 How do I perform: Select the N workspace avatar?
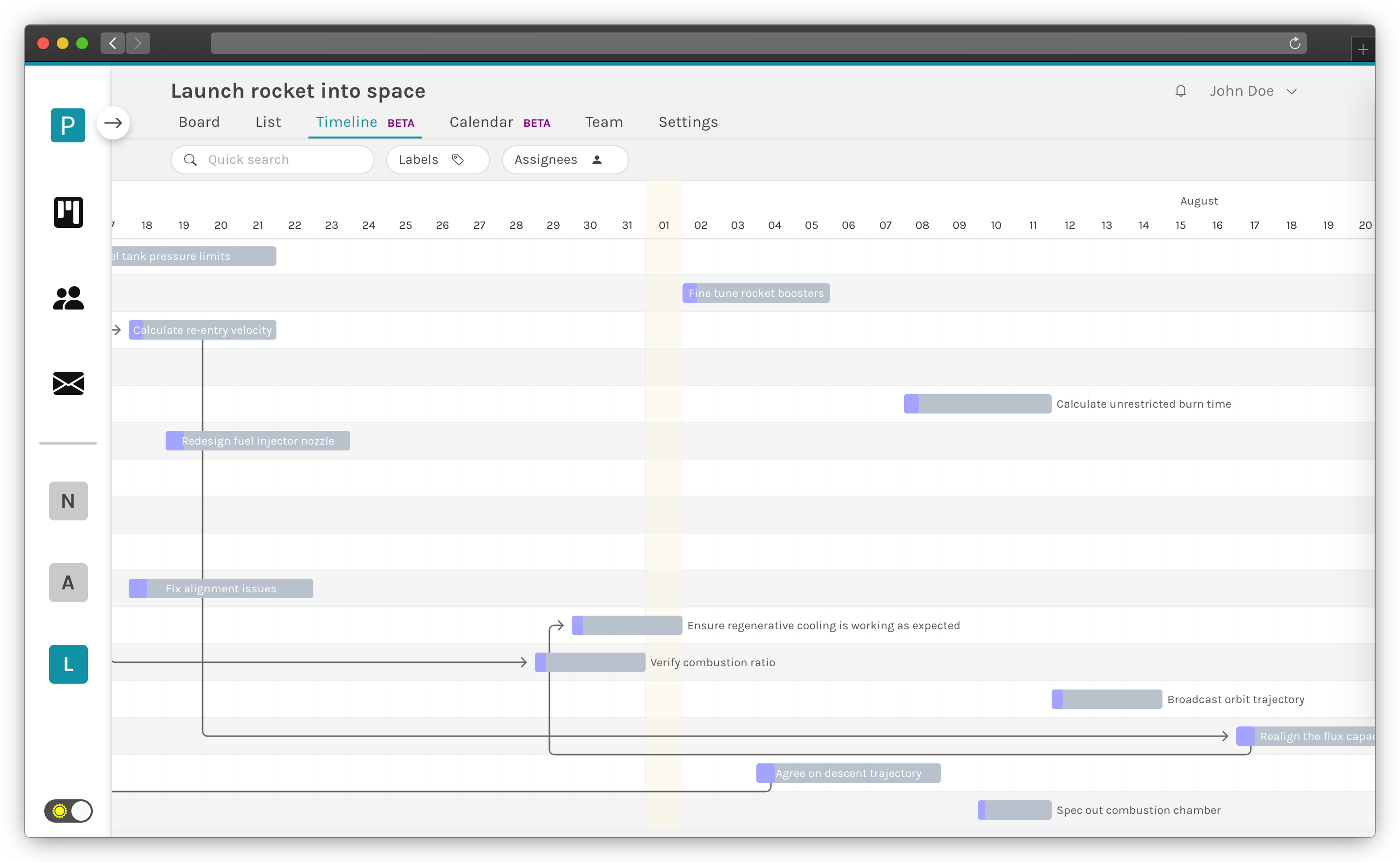(x=68, y=500)
